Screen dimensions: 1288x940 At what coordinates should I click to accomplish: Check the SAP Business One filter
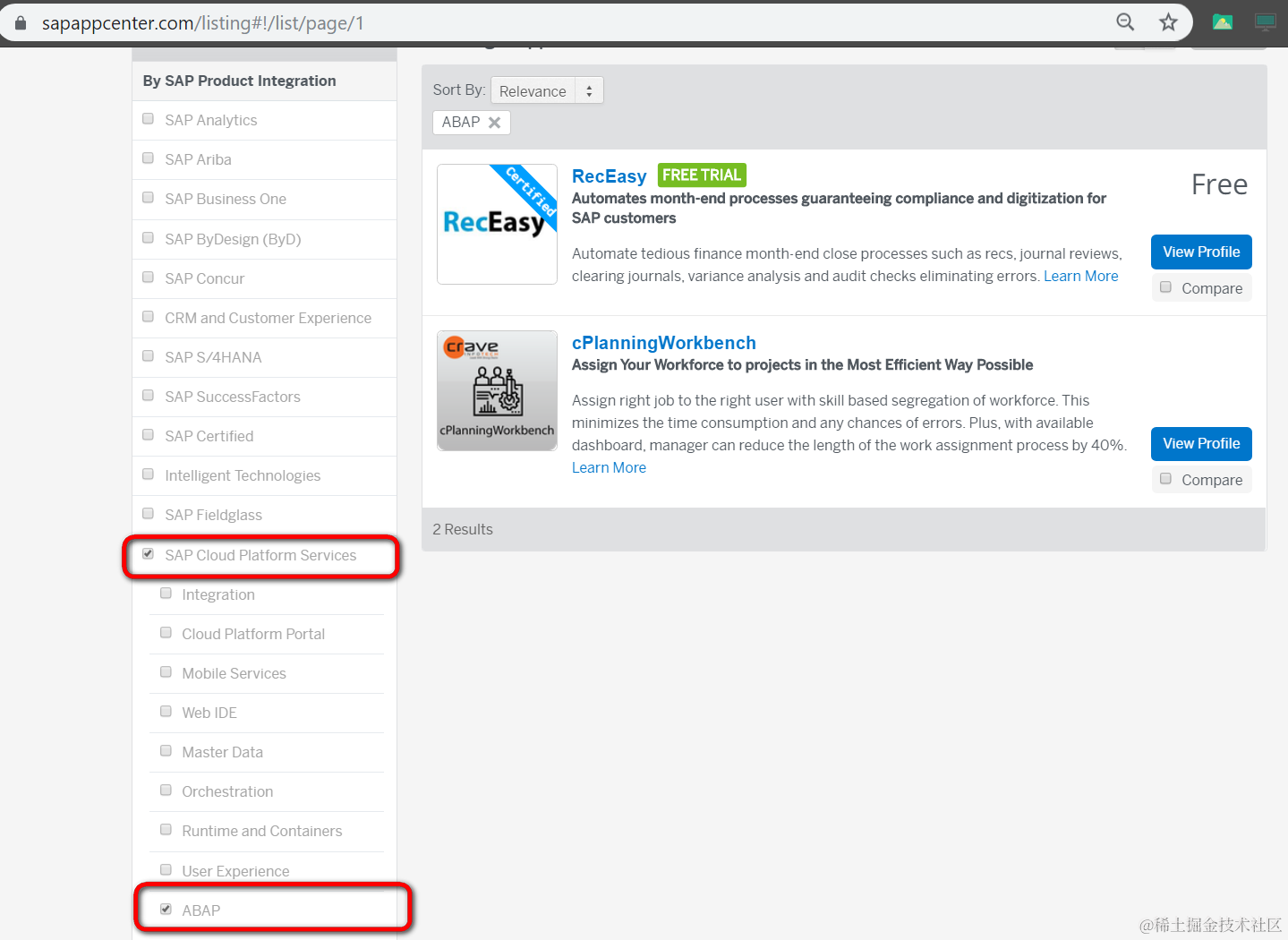pos(149,198)
